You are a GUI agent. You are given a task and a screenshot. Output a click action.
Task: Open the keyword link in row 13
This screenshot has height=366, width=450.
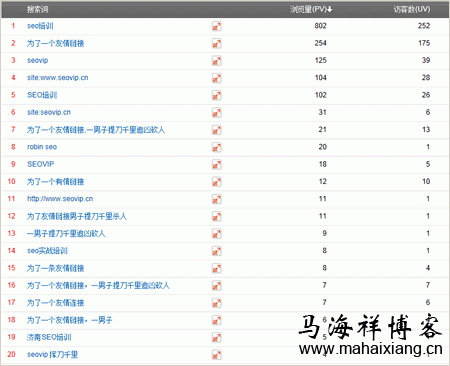[66, 234]
